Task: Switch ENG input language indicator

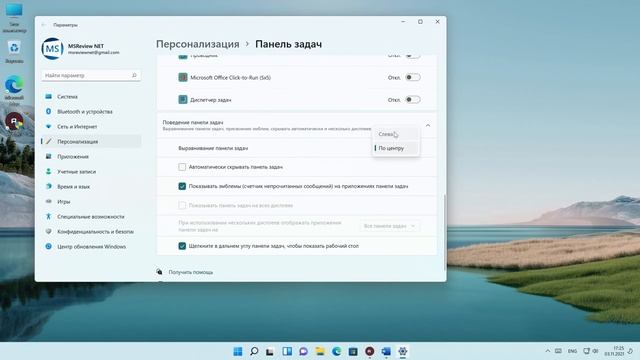Action: [x=572, y=351]
